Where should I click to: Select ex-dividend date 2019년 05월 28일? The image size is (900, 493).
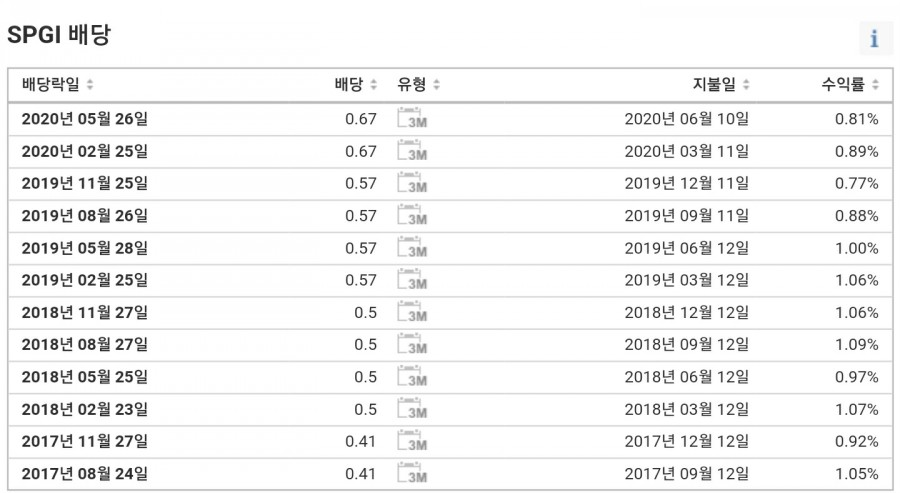pos(85,248)
